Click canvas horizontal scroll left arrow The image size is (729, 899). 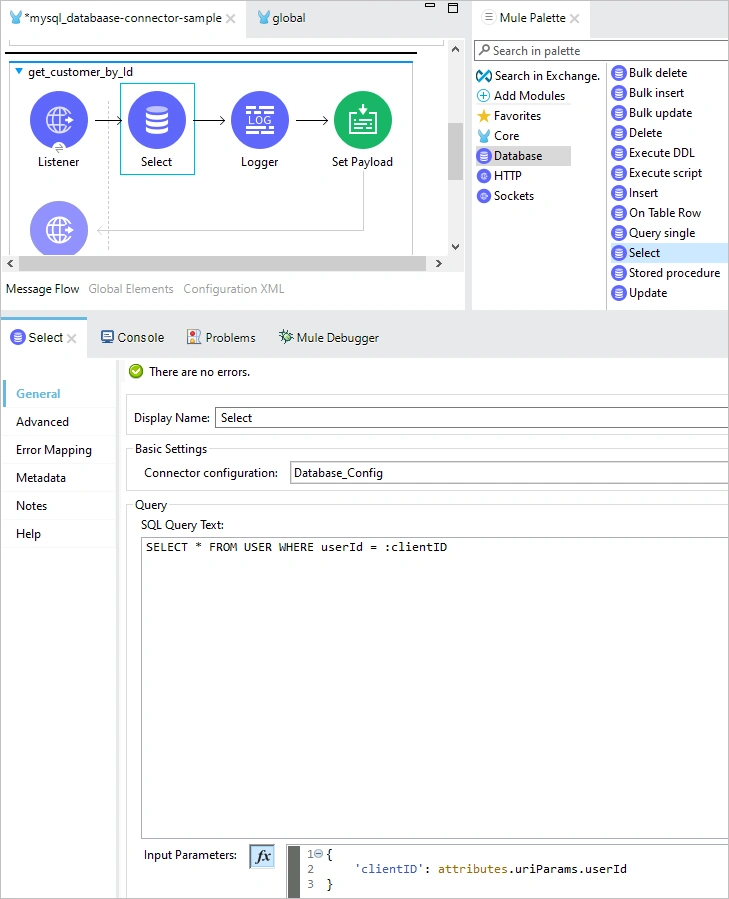(x=10, y=264)
